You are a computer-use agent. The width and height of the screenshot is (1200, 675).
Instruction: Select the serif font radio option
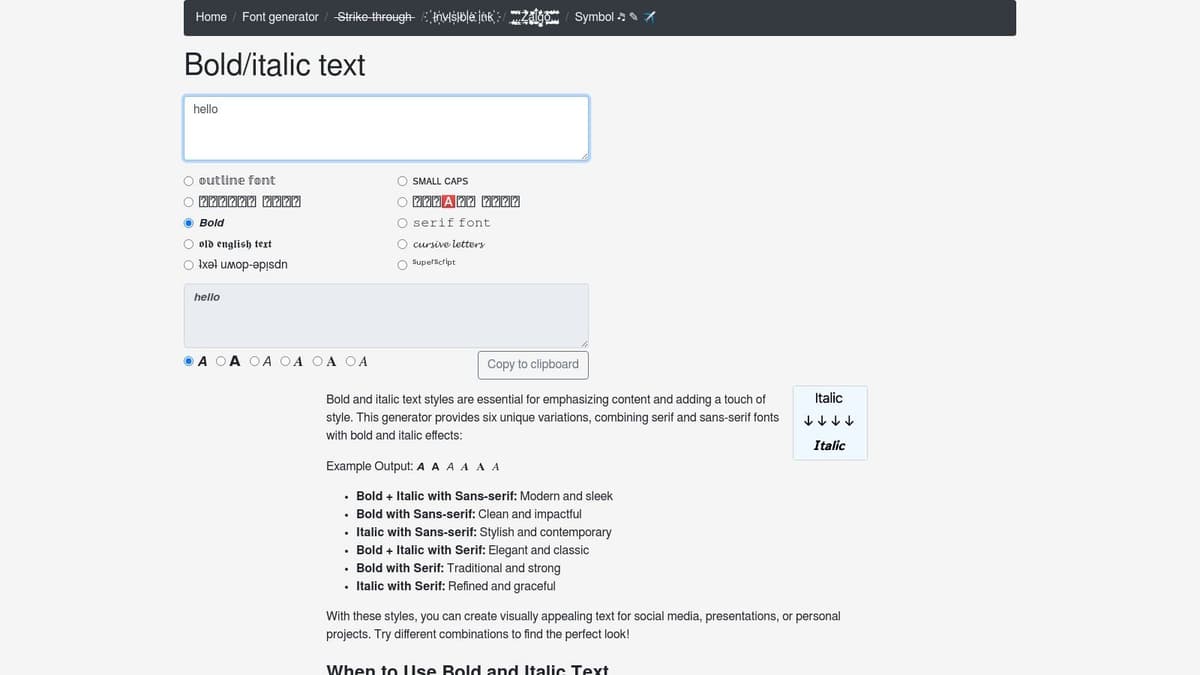402,223
